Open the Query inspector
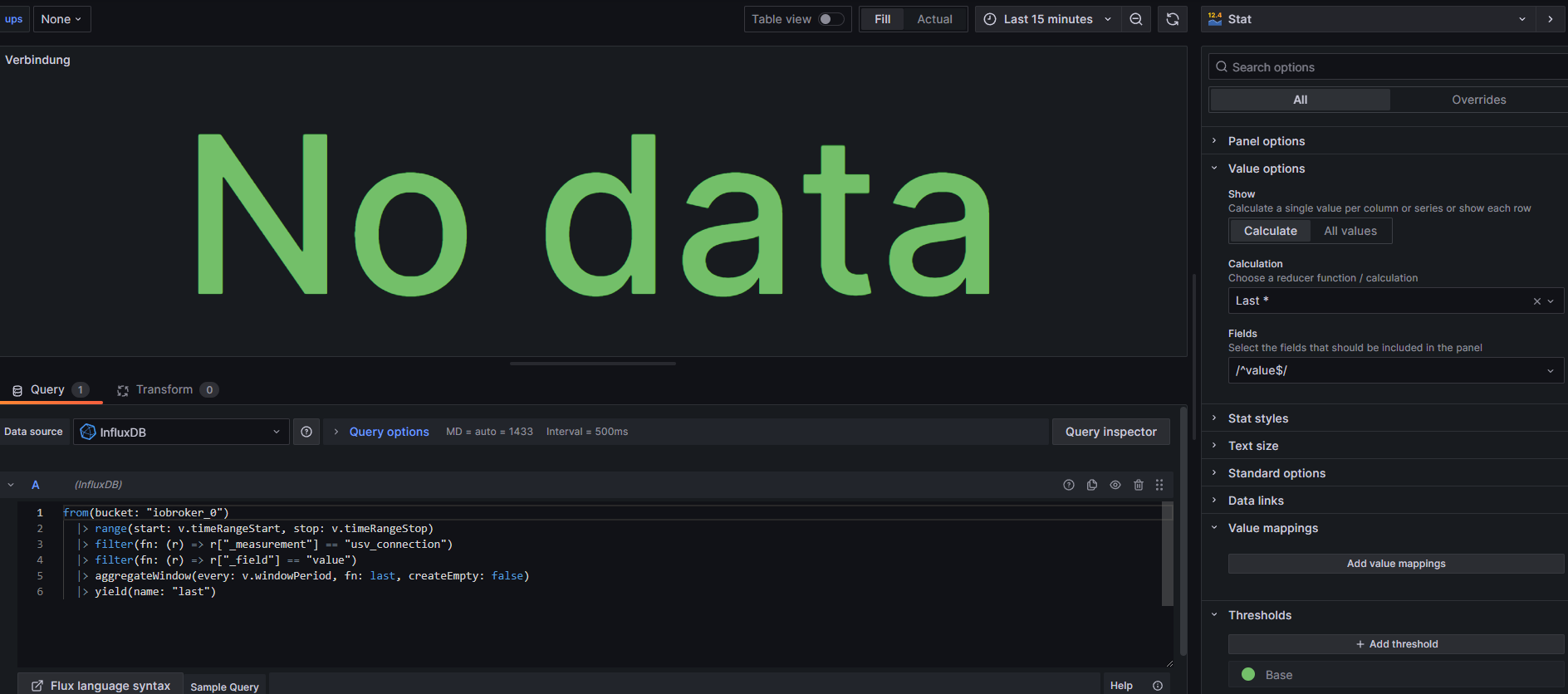This screenshot has width=1568, height=694. pos(1110,432)
